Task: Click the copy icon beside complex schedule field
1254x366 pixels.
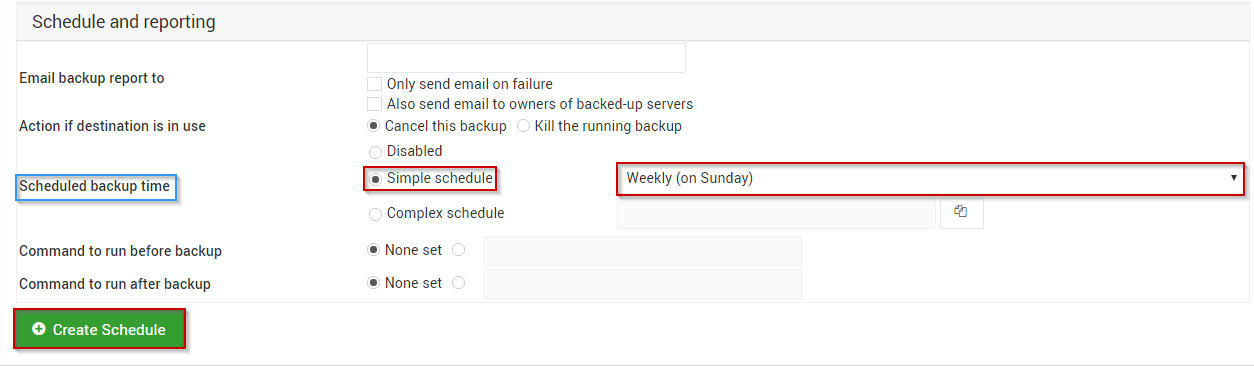Action: [962, 212]
